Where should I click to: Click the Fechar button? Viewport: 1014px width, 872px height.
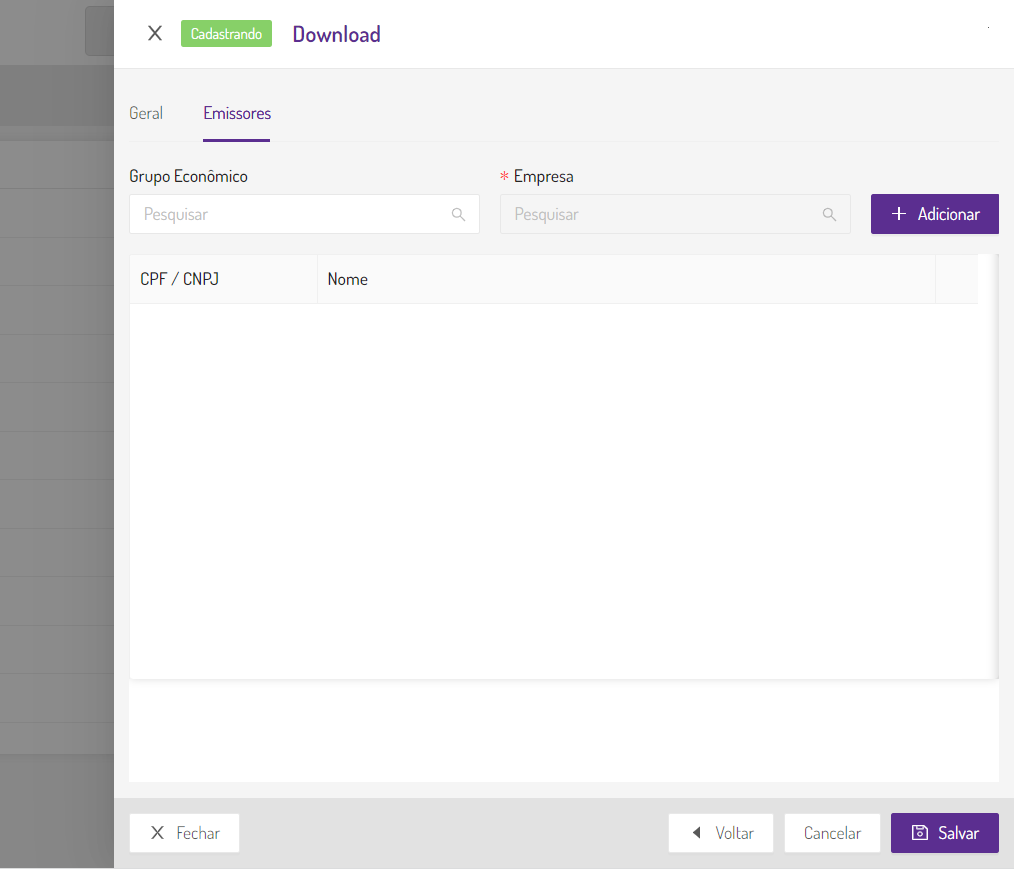tap(184, 832)
